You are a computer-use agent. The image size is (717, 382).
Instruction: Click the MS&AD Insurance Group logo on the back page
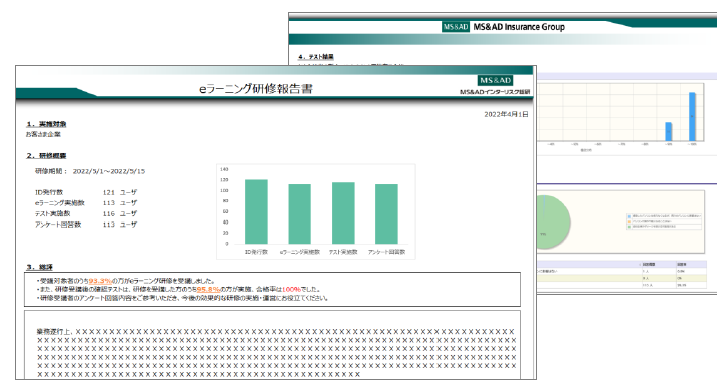(x=503, y=27)
